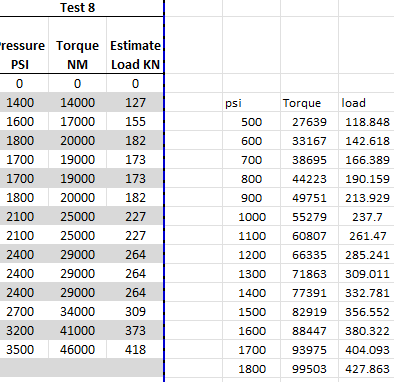Select the cell with 99503

point(309,369)
